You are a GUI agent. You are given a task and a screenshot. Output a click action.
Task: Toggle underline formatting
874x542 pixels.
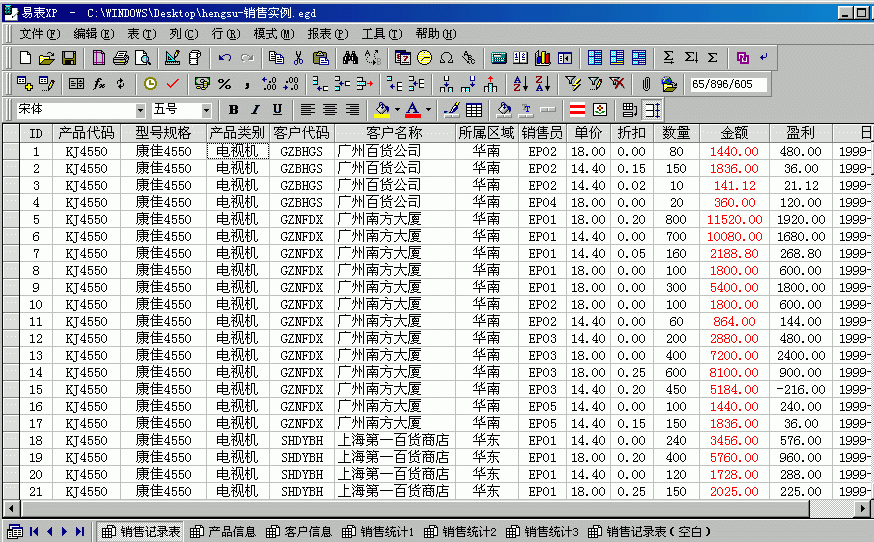(277, 110)
